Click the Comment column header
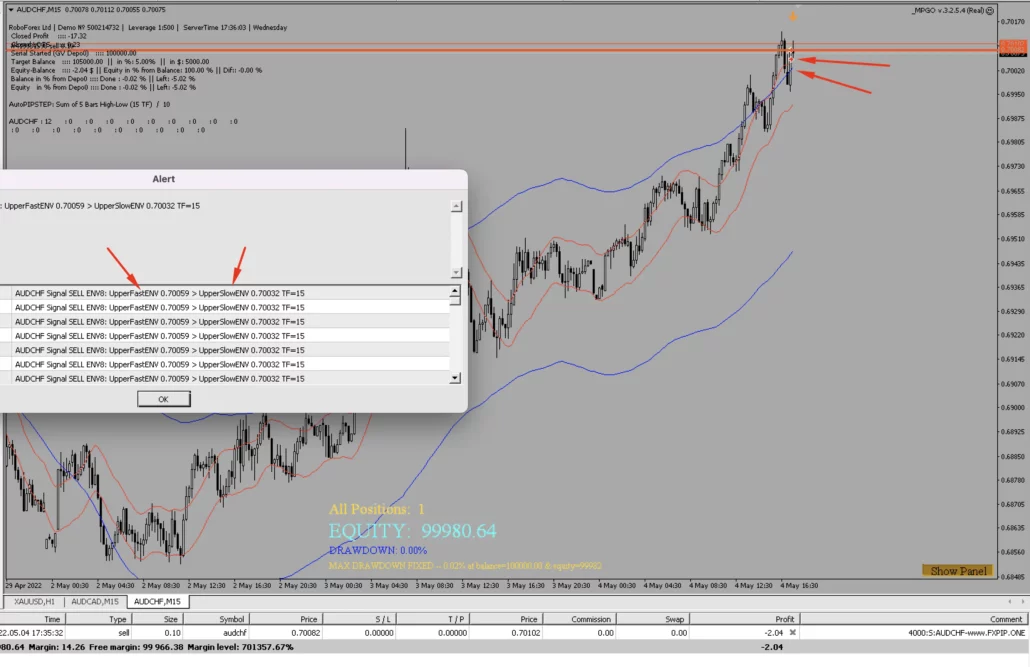Viewport: 1030px width, 667px height. (x=1006, y=619)
